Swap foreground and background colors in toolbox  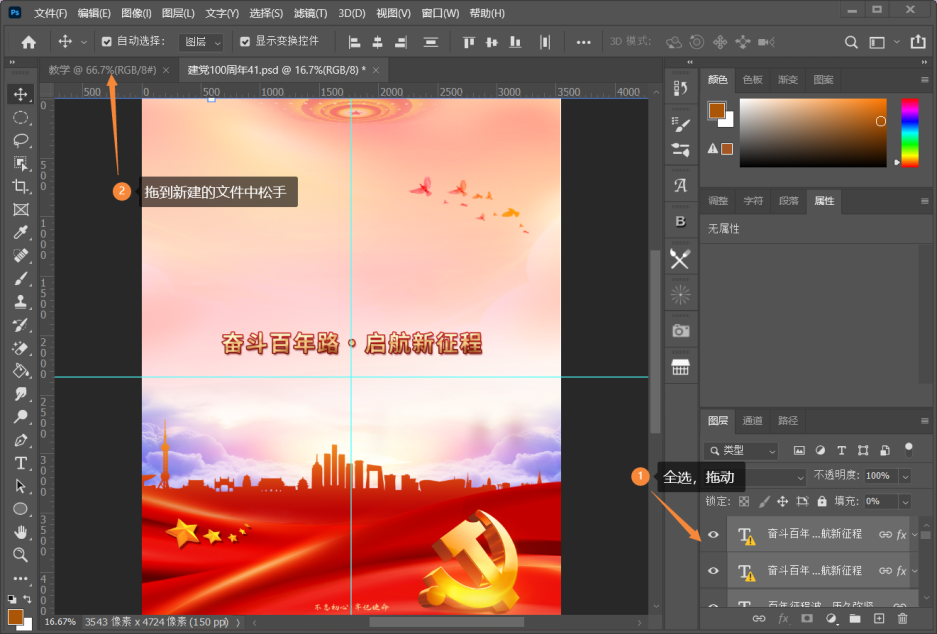tap(27, 598)
